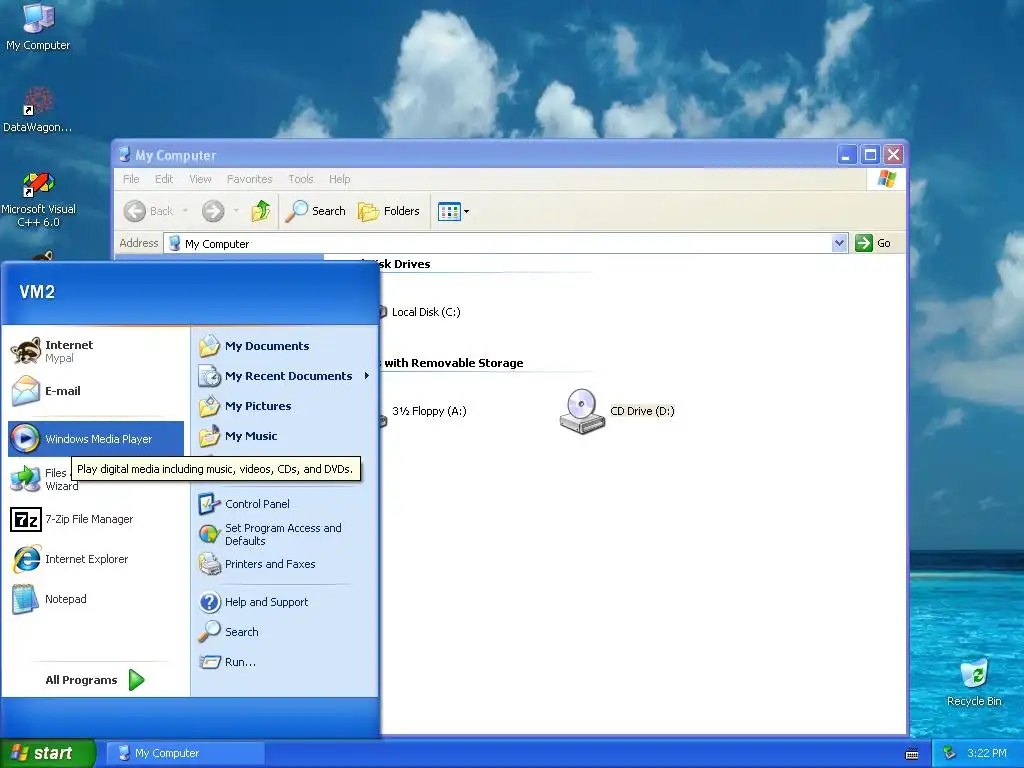Image resolution: width=1024 pixels, height=768 pixels.
Task: Open the Back history dropdown arrow
Action: [185, 211]
